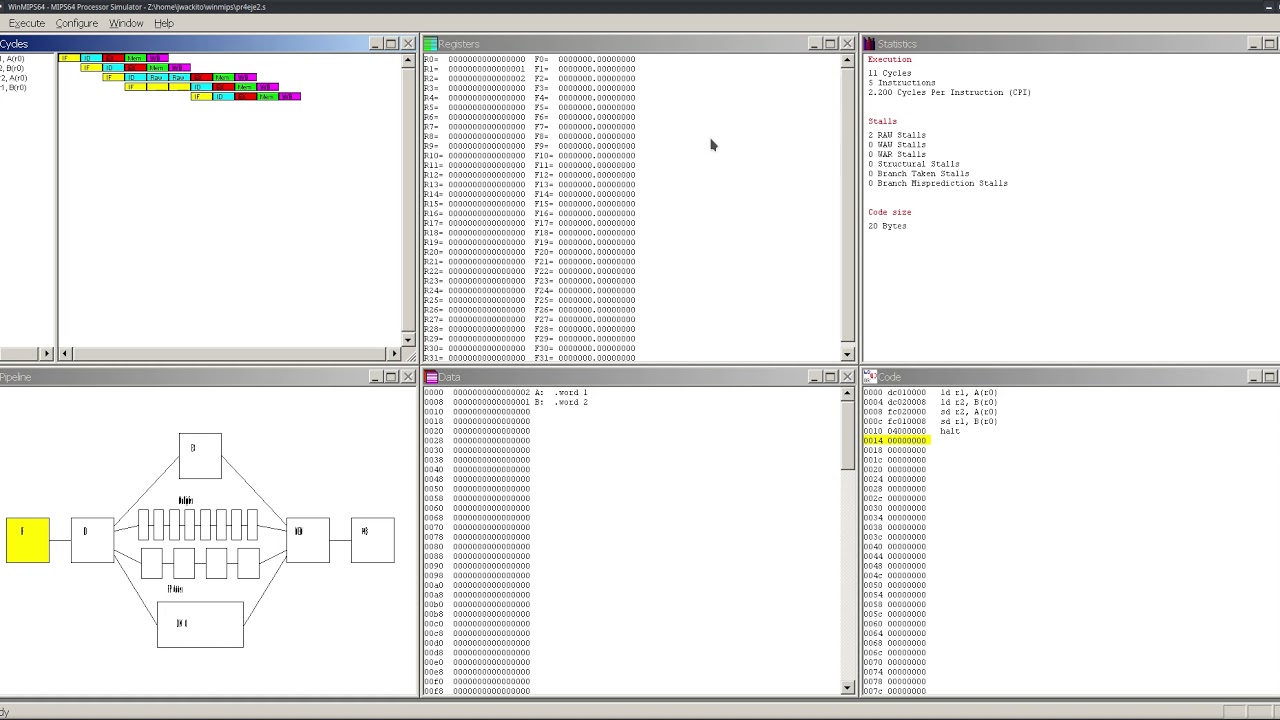Click first instruction row 'A(r0)' in Cycles list
The height and width of the screenshot is (720, 1280).
click(13, 59)
